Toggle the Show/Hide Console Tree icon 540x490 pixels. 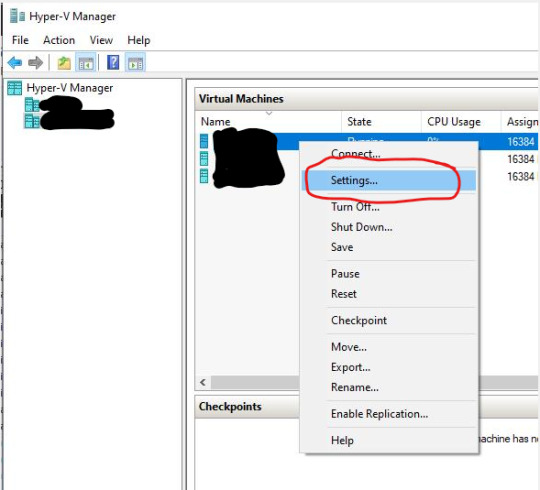coord(86,63)
